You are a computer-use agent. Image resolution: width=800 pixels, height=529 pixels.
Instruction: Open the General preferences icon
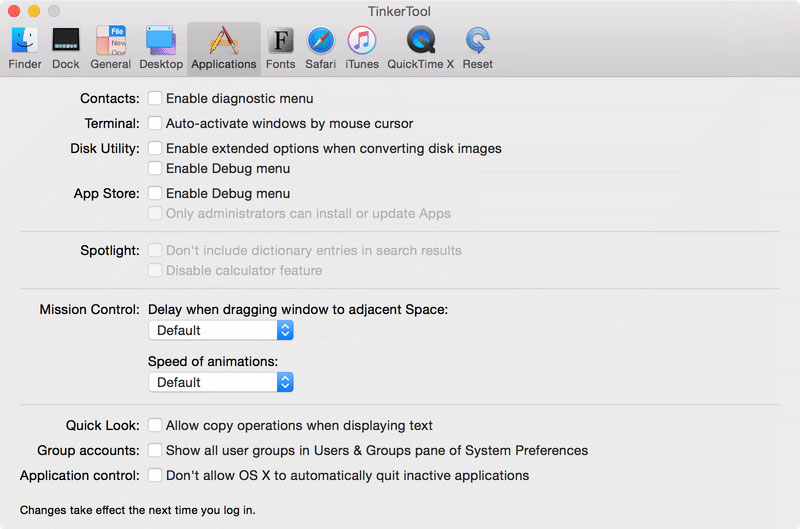point(110,41)
